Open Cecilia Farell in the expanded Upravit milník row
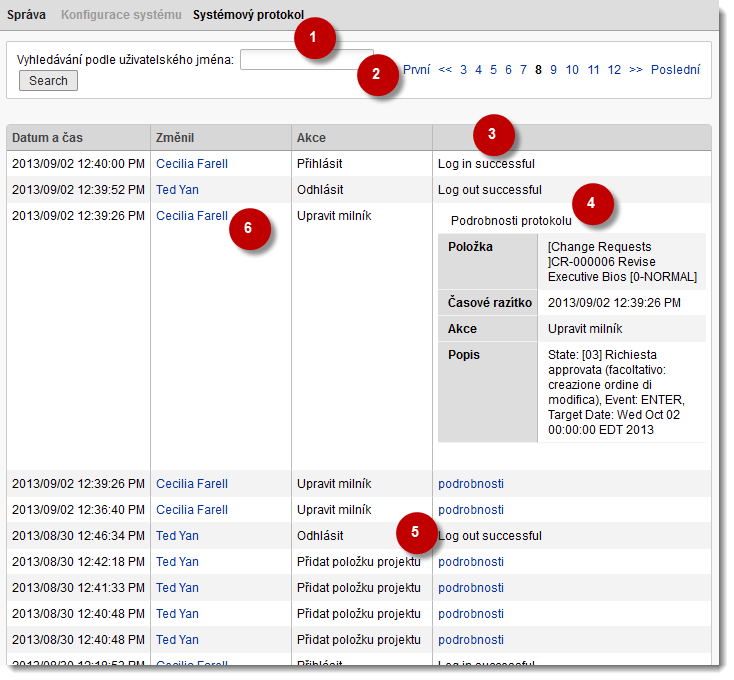Screen dimensions: 734x680 (191, 216)
